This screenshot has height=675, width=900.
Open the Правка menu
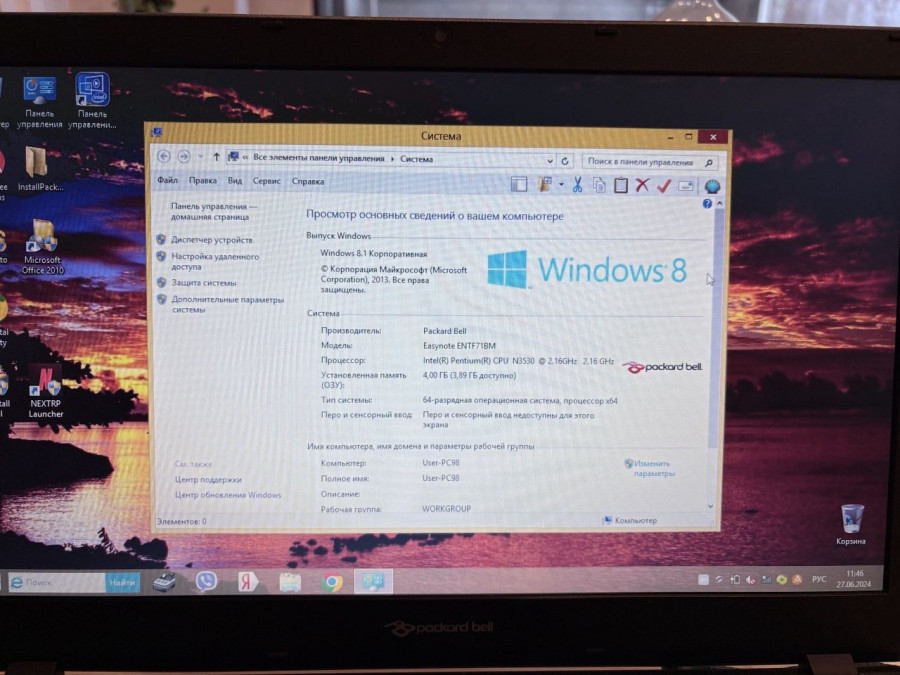click(203, 180)
